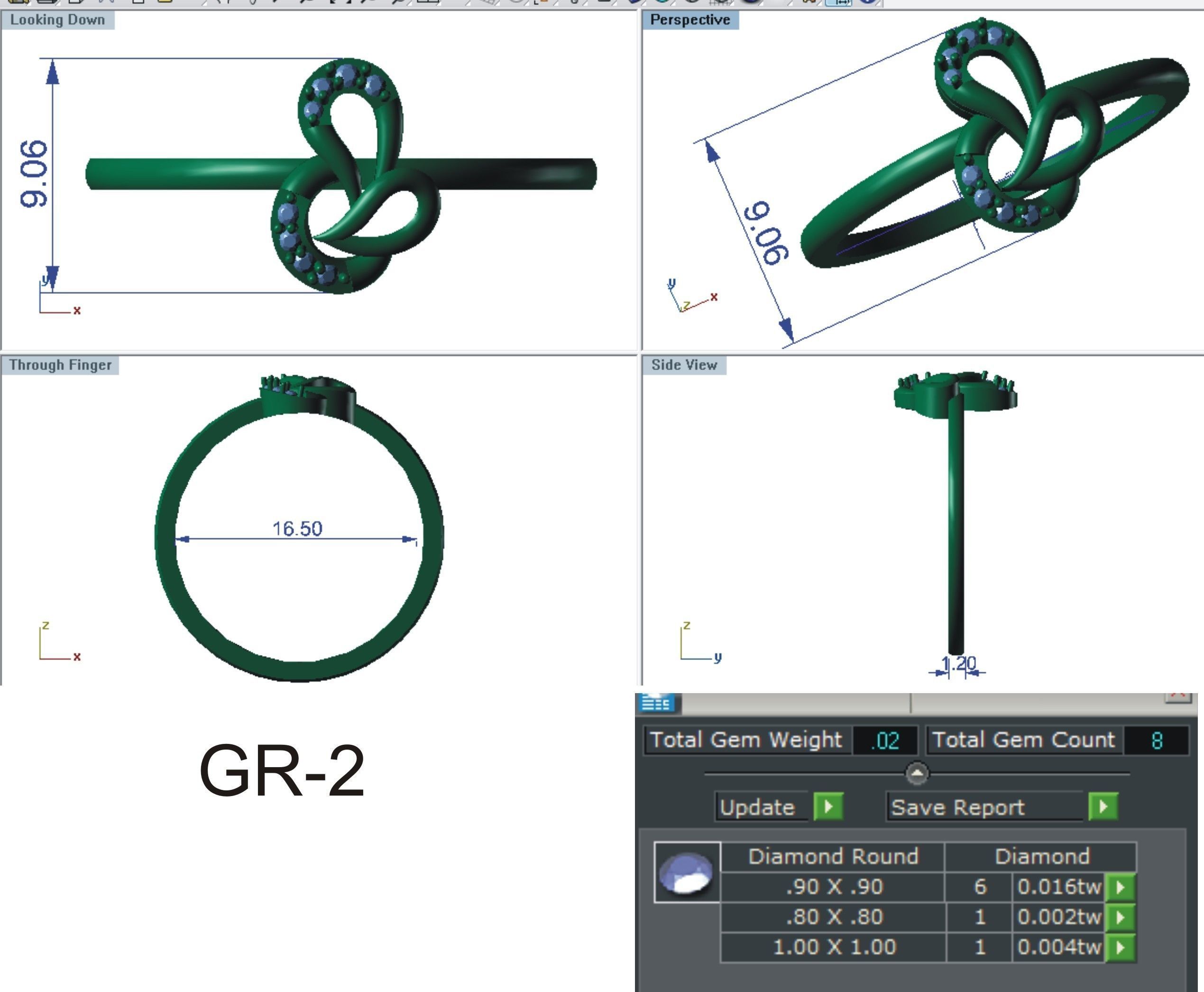The image size is (1204, 992).
Task: Click the 0.002tw weight cell
Action: coord(1059,917)
